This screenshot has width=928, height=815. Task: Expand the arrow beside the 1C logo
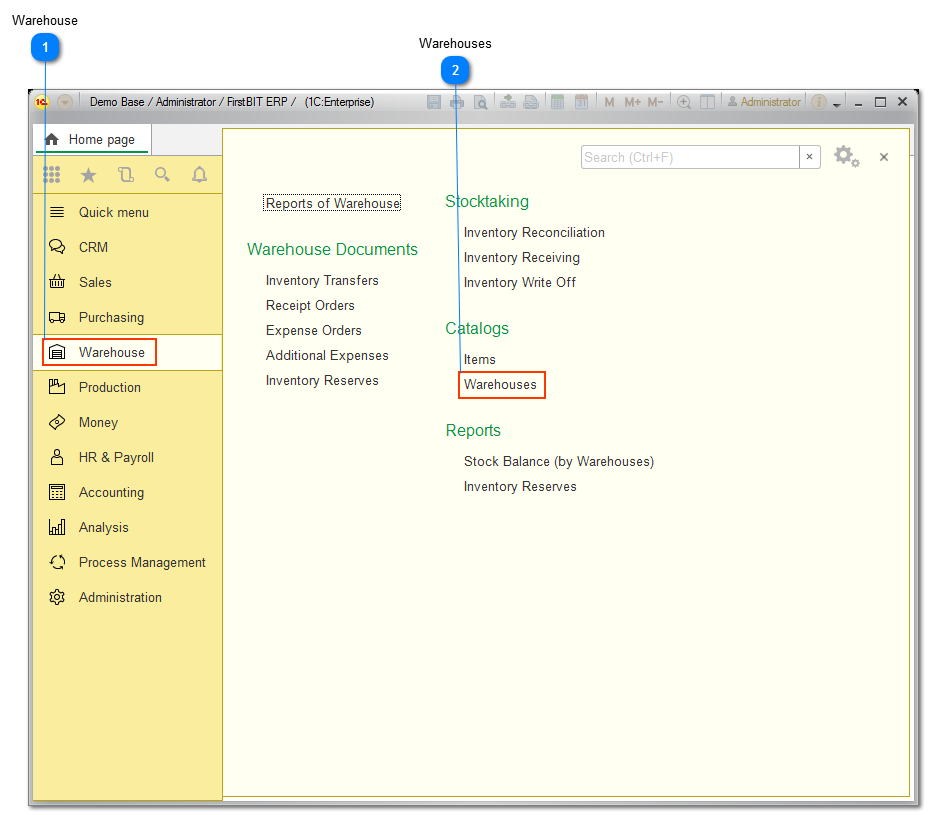pos(65,101)
